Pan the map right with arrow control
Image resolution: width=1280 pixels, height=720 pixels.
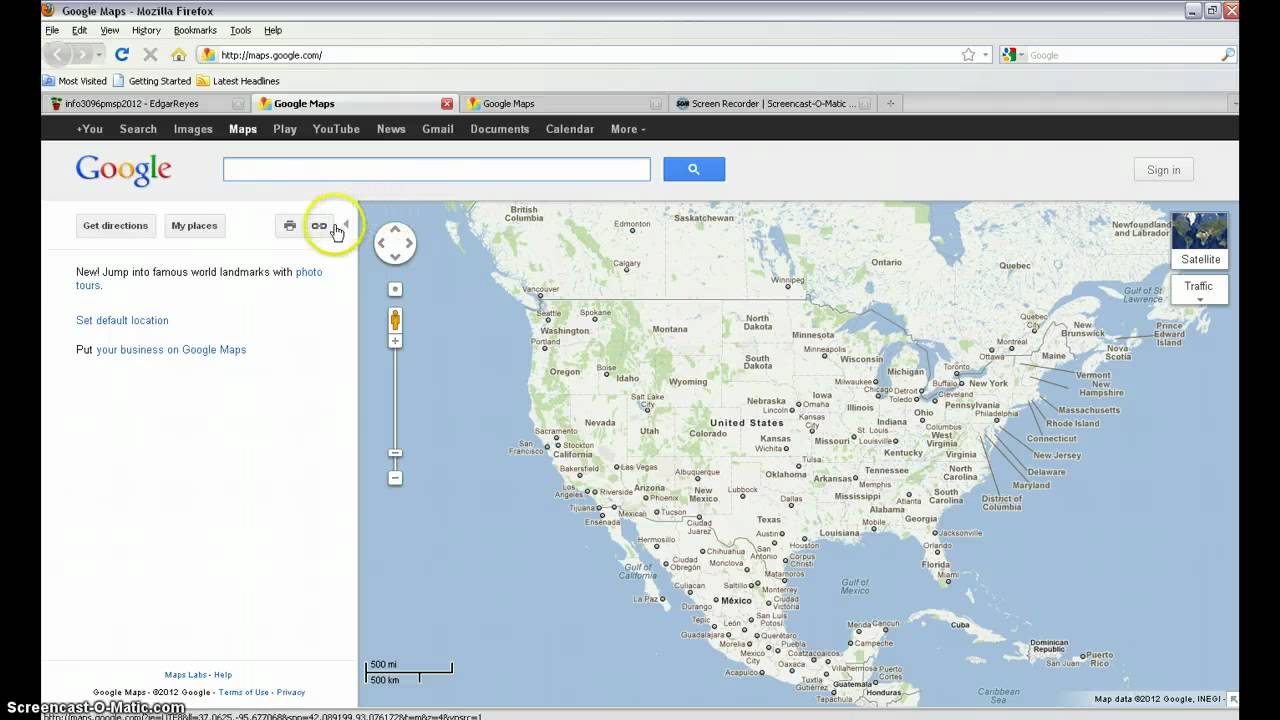409,243
